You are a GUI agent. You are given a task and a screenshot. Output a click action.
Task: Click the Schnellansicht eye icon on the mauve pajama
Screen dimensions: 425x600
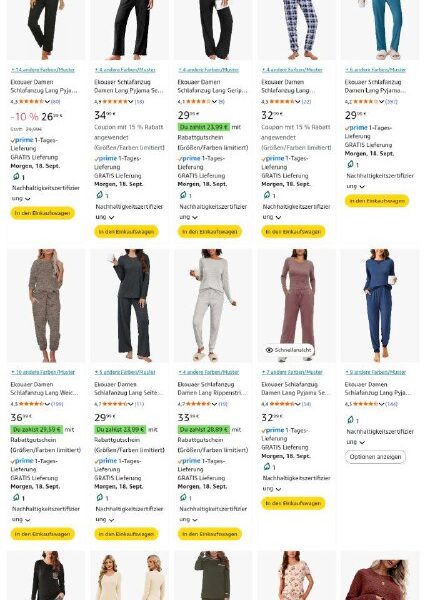click(x=269, y=350)
